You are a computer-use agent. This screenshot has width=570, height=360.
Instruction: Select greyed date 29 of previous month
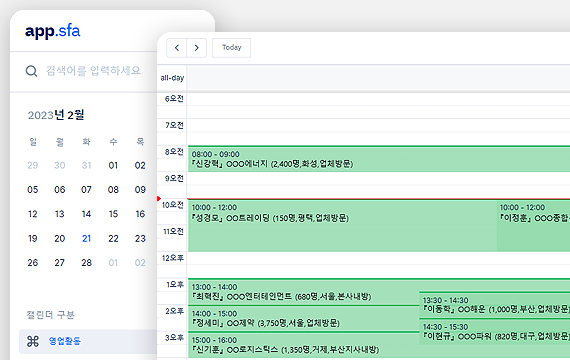pyautogui.click(x=33, y=165)
